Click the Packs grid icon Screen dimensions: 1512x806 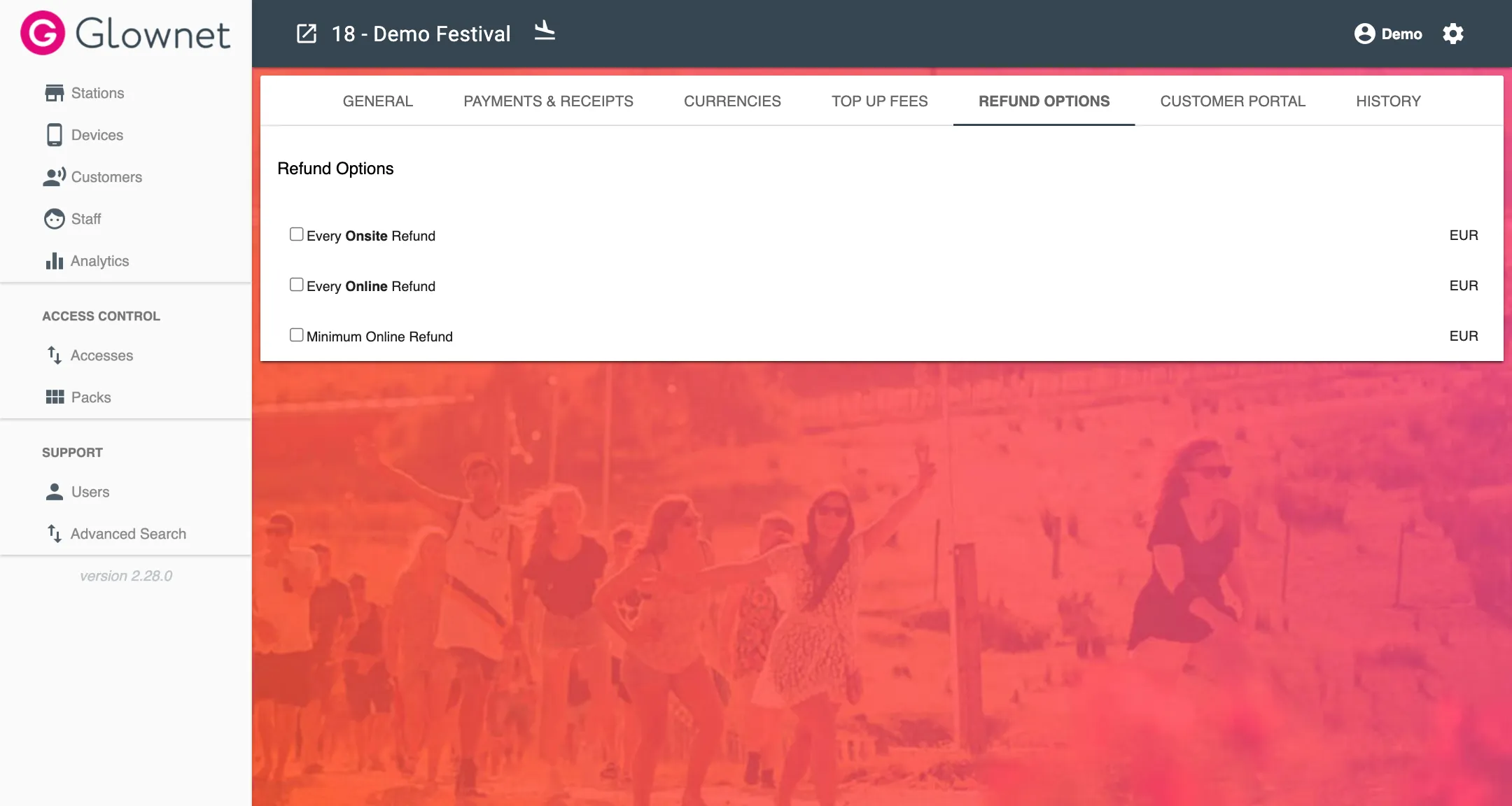[x=54, y=397]
